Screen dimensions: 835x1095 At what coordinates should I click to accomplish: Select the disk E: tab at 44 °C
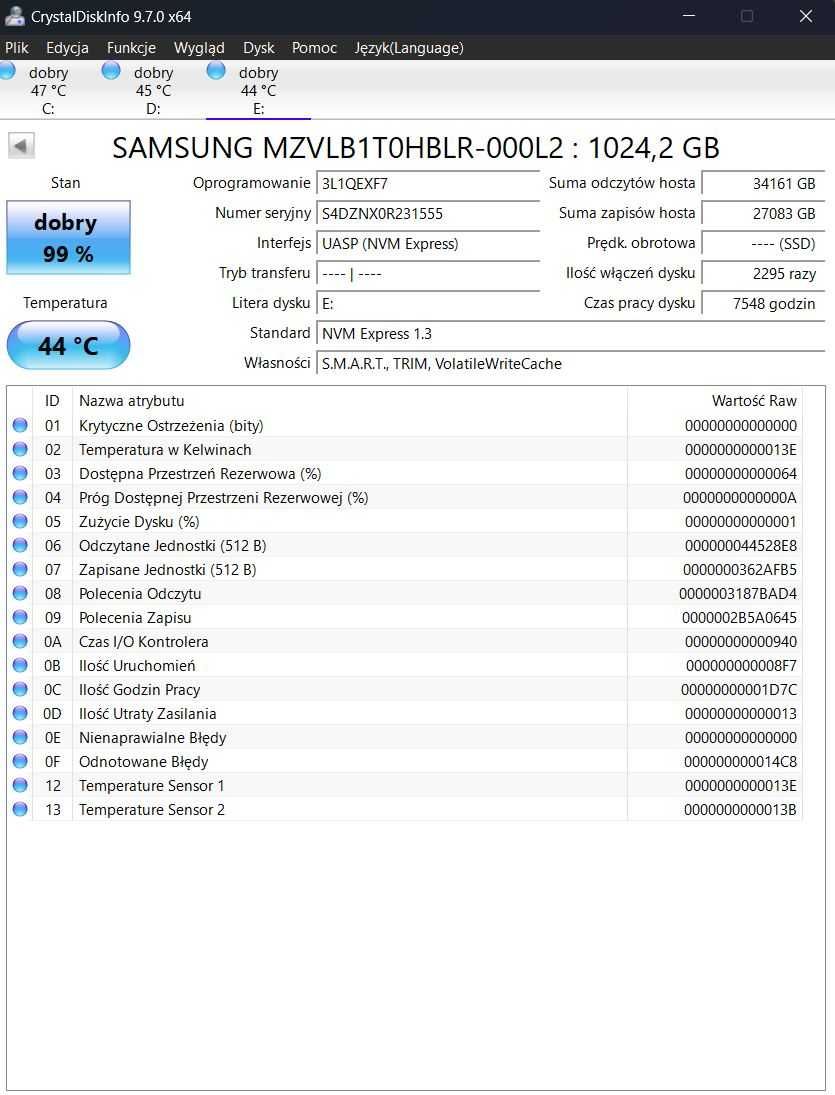point(258,90)
